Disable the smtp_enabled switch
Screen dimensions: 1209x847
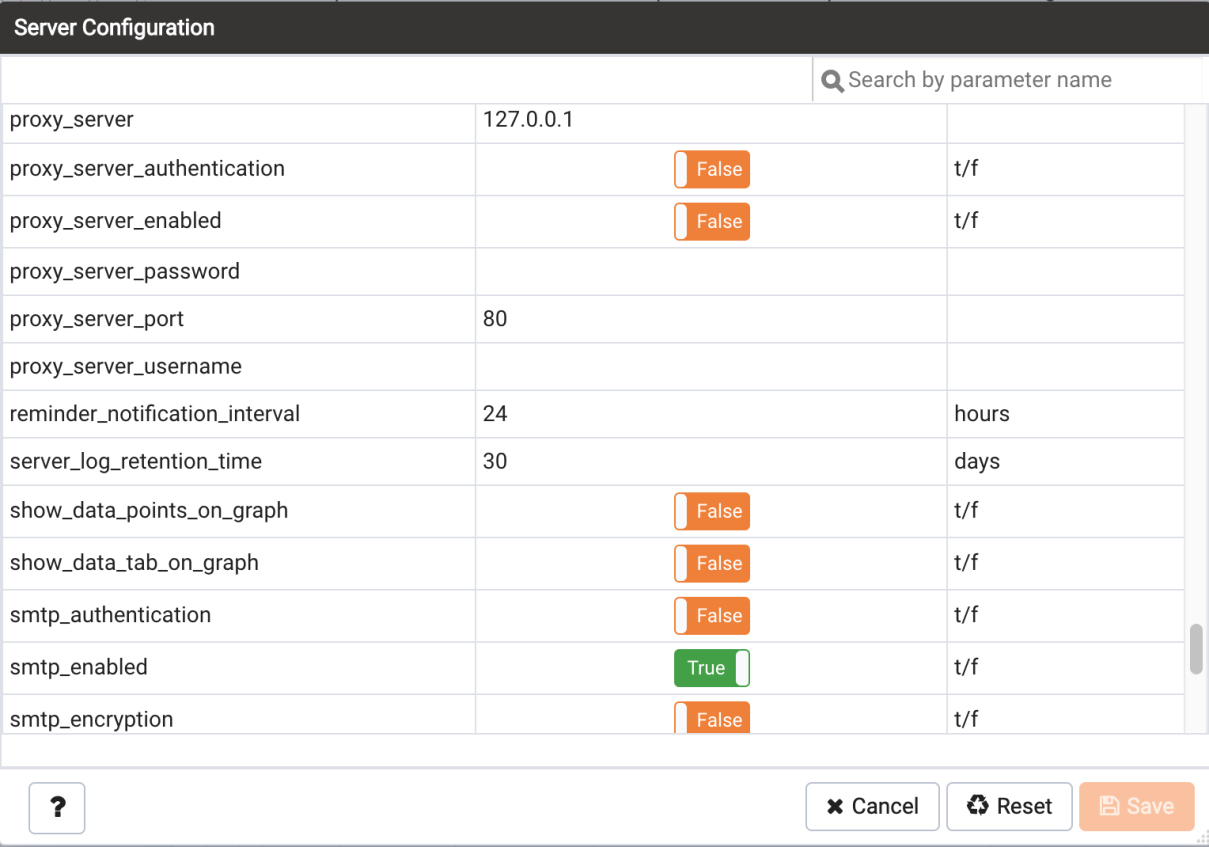point(712,668)
